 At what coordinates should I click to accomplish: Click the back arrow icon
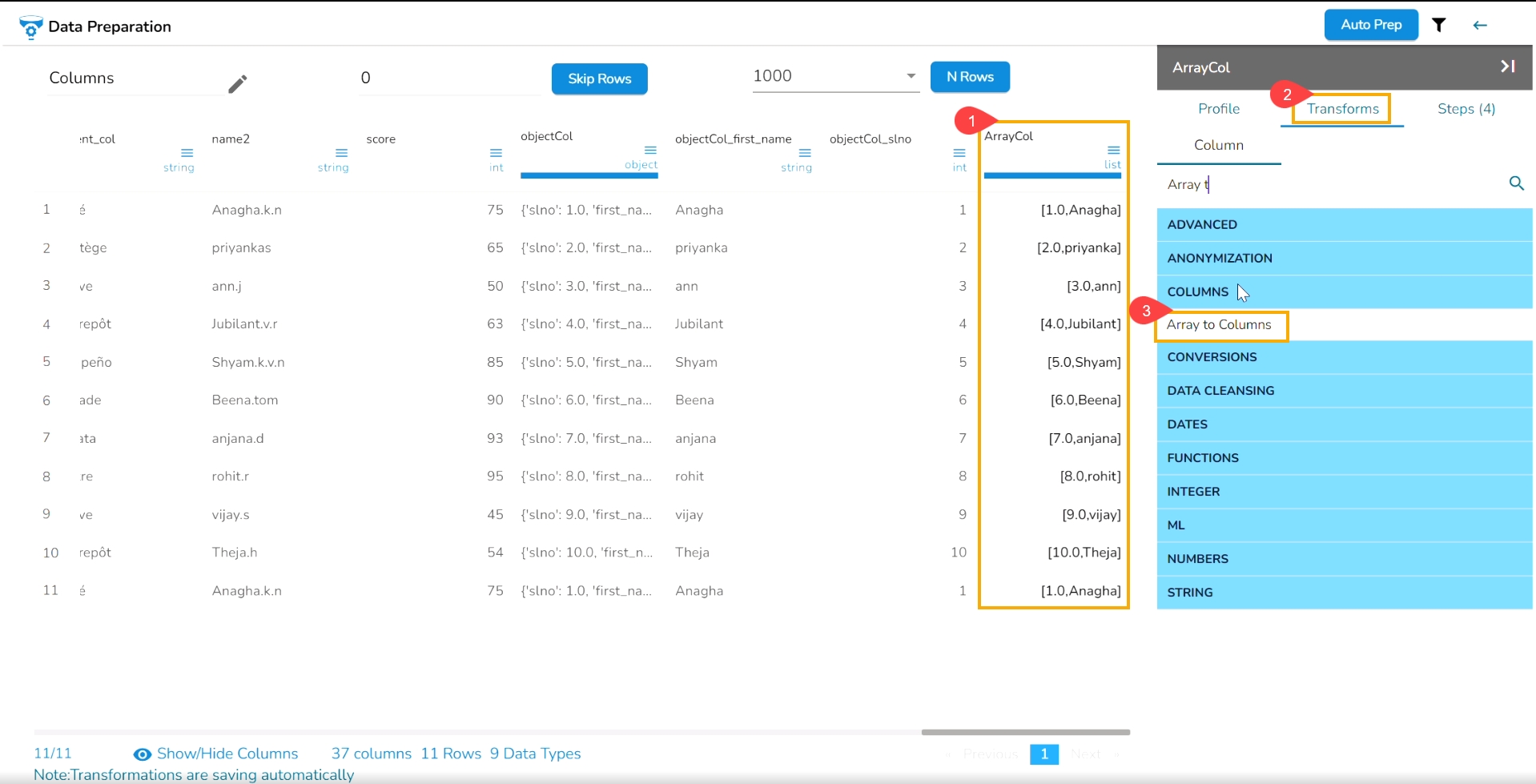pos(1480,26)
